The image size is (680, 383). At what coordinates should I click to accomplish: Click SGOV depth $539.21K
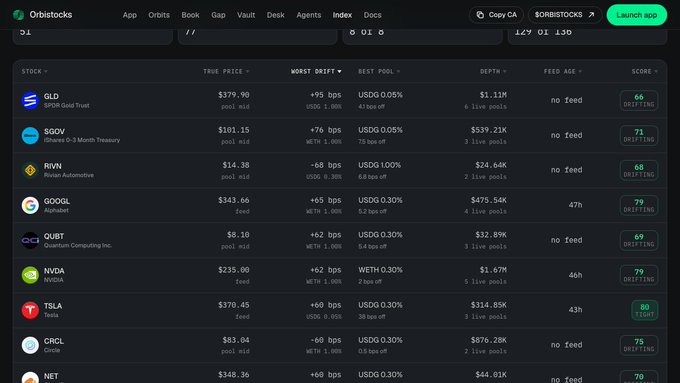point(489,130)
